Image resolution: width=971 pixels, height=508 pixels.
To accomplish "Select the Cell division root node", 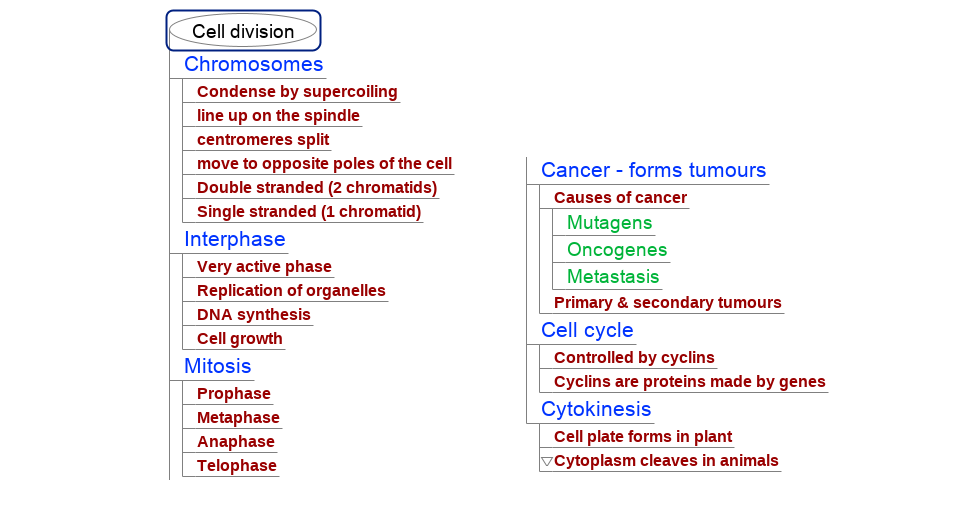I will tap(243, 31).
